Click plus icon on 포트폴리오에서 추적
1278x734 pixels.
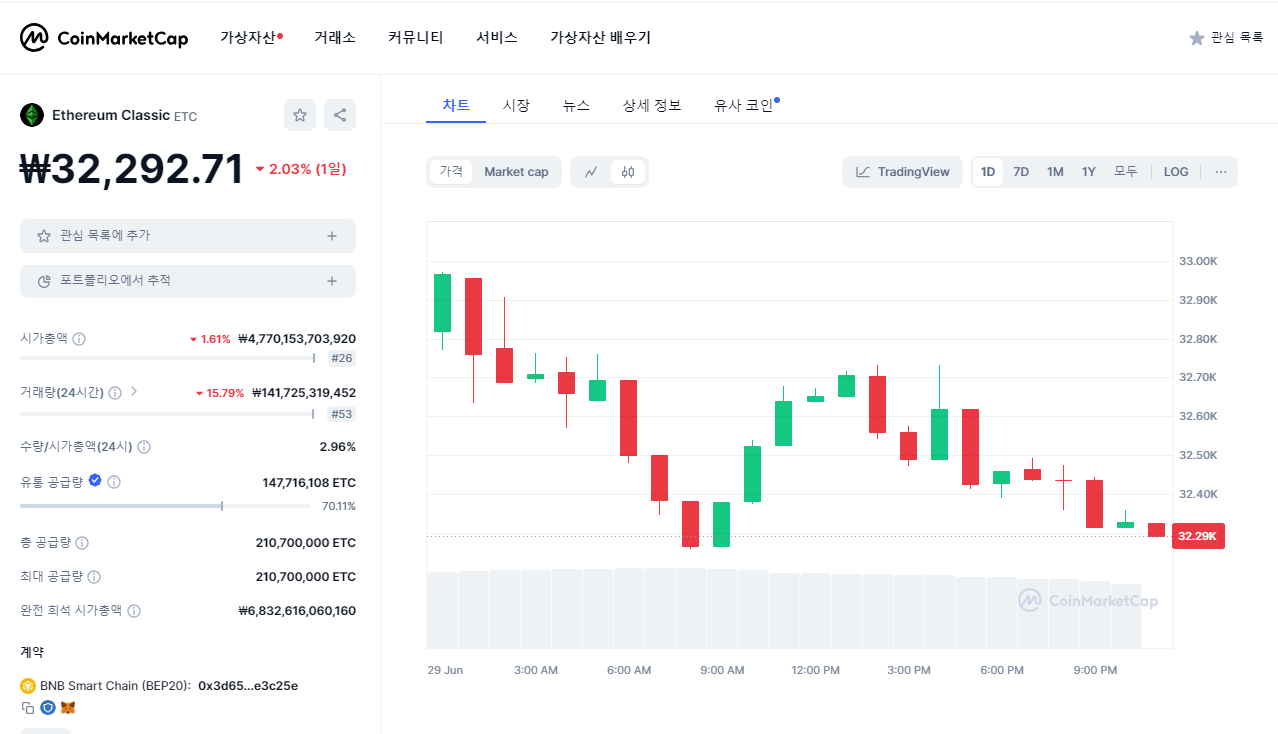click(x=332, y=281)
